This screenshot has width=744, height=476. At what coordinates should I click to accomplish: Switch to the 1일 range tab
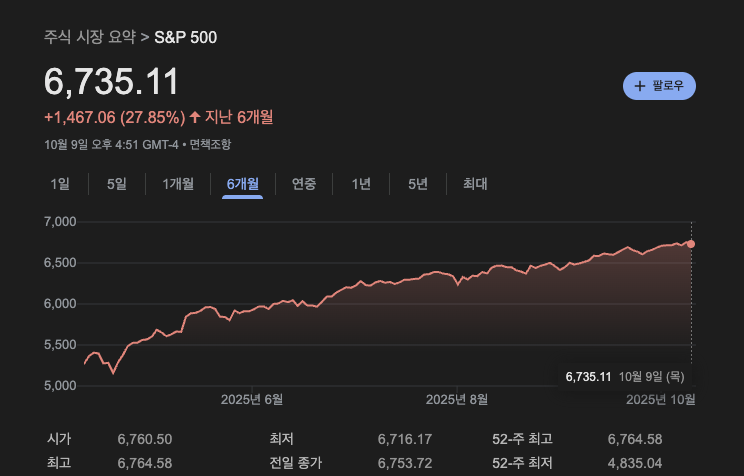coord(60,184)
